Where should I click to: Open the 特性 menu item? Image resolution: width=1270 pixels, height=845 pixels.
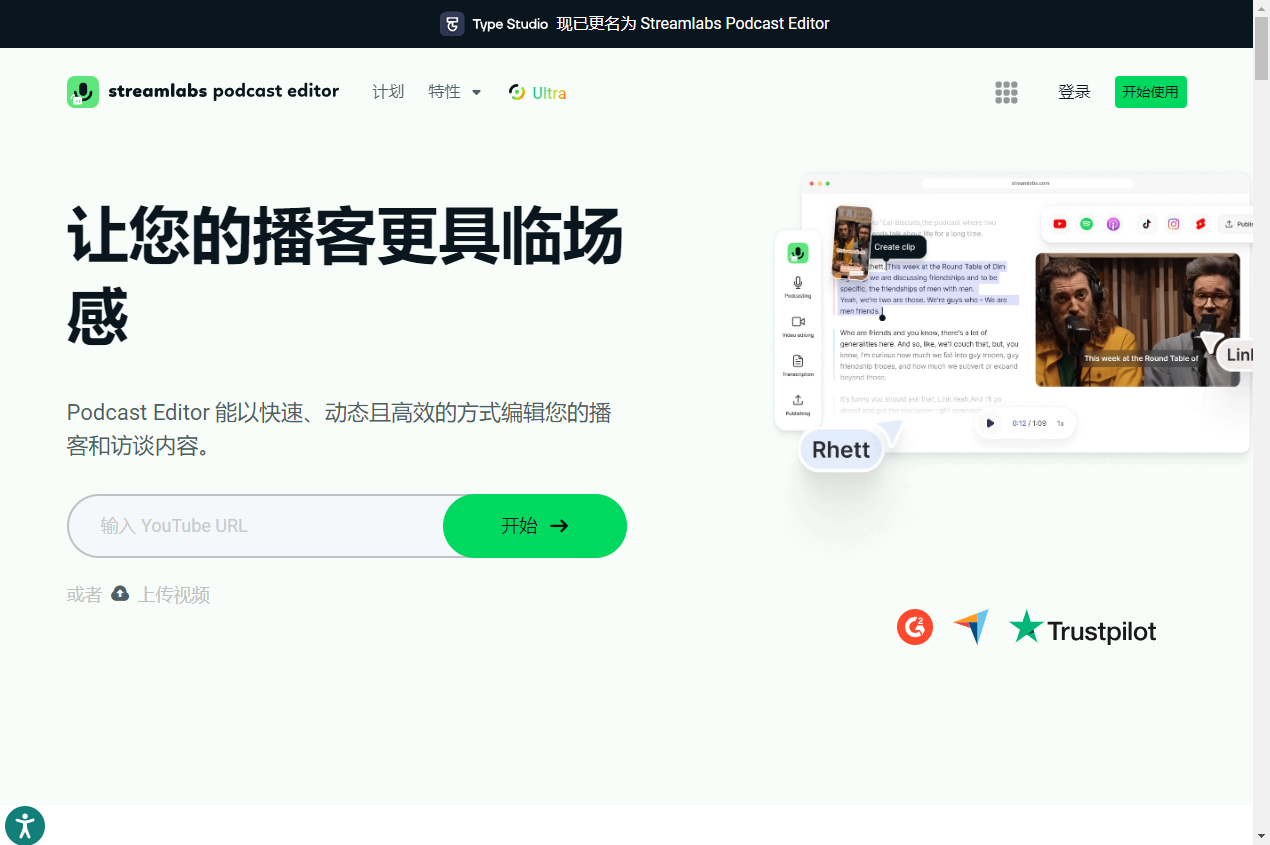click(444, 92)
